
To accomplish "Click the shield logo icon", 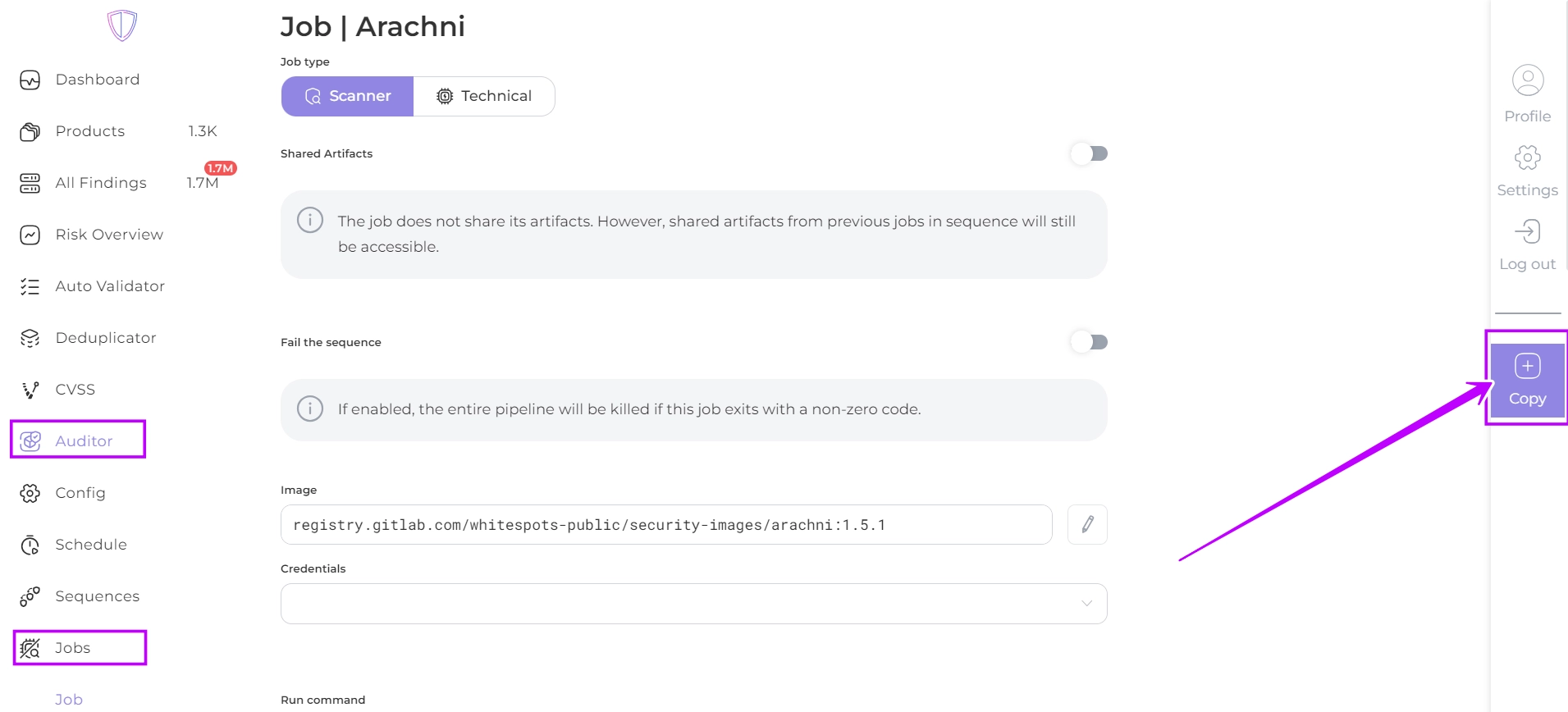I will click(x=122, y=25).
